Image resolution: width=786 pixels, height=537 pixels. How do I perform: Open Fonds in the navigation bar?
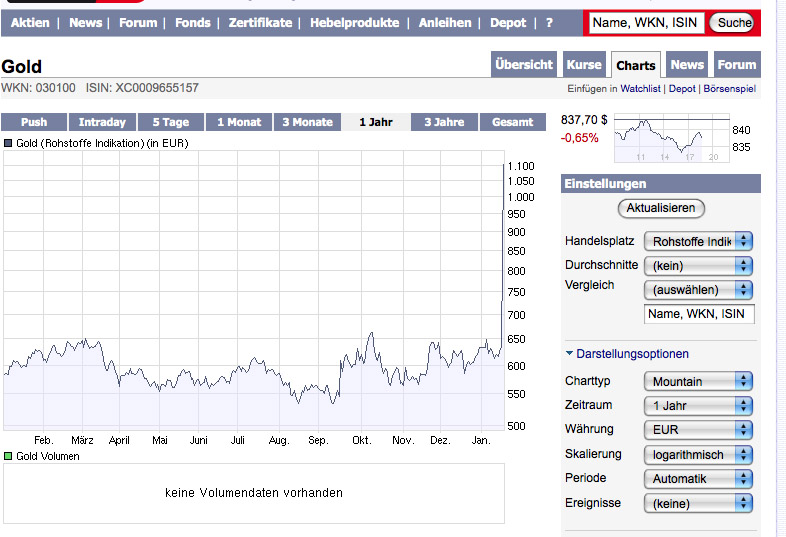pyautogui.click(x=193, y=23)
